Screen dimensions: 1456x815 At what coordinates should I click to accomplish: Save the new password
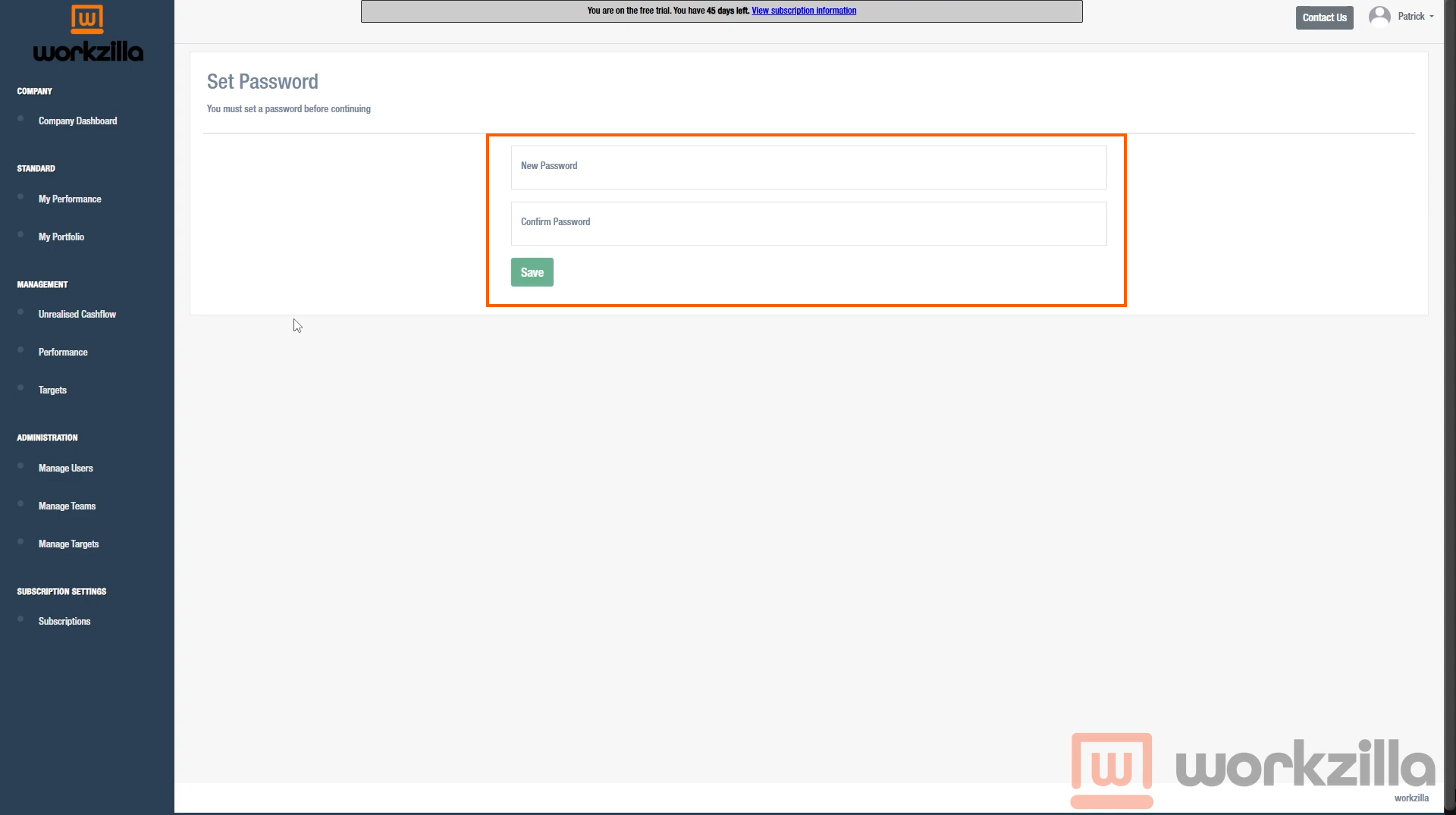tap(532, 272)
